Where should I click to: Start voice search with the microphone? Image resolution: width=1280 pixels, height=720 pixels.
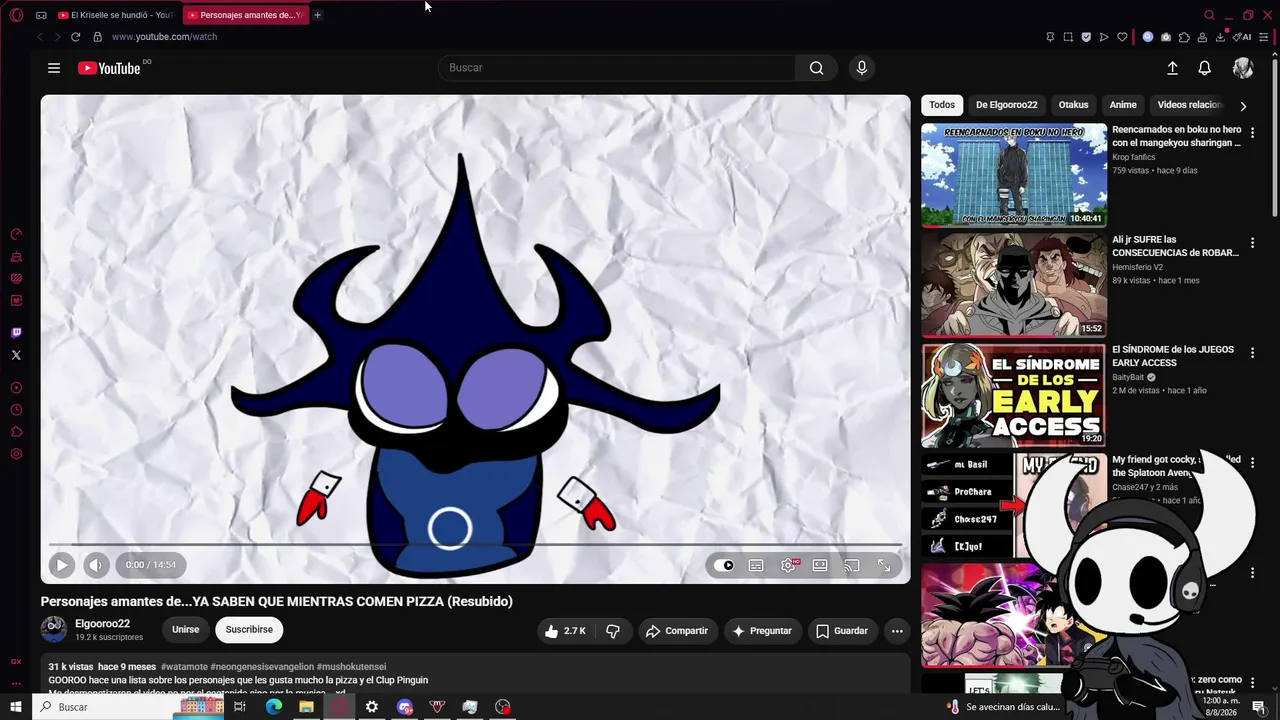[x=862, y=68]
